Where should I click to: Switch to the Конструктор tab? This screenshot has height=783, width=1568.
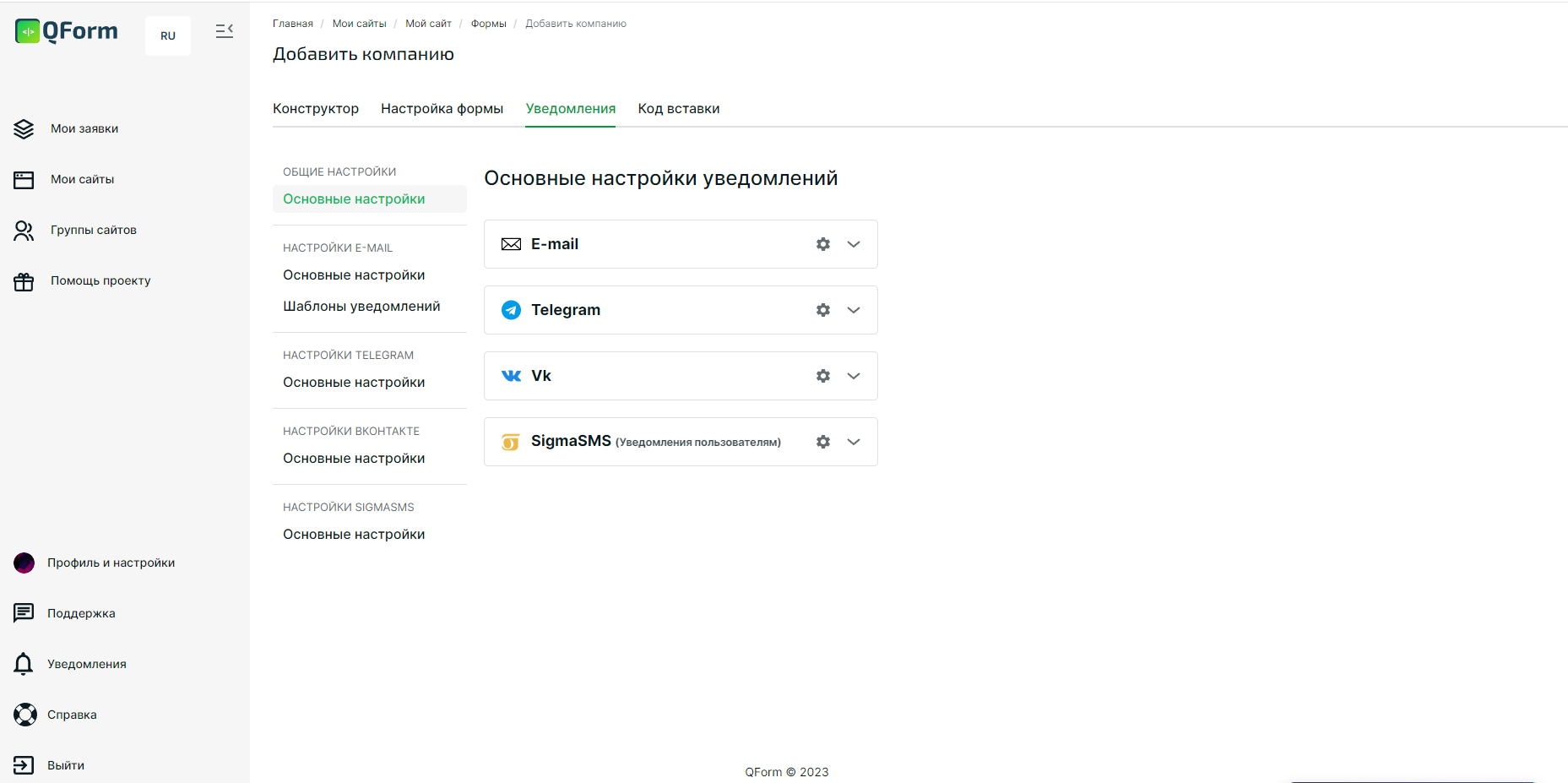pyautogui.click(x=316, y=109)
